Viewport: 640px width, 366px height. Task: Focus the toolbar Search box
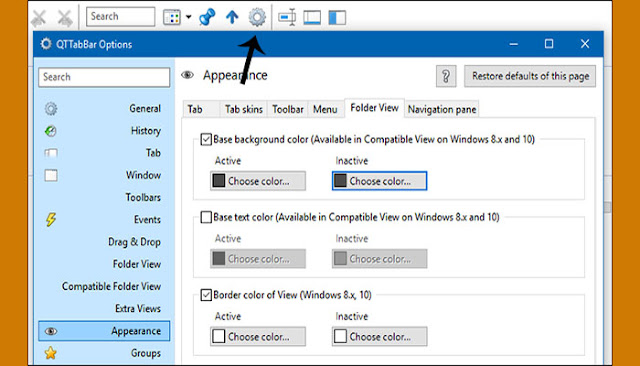point(120,17)
